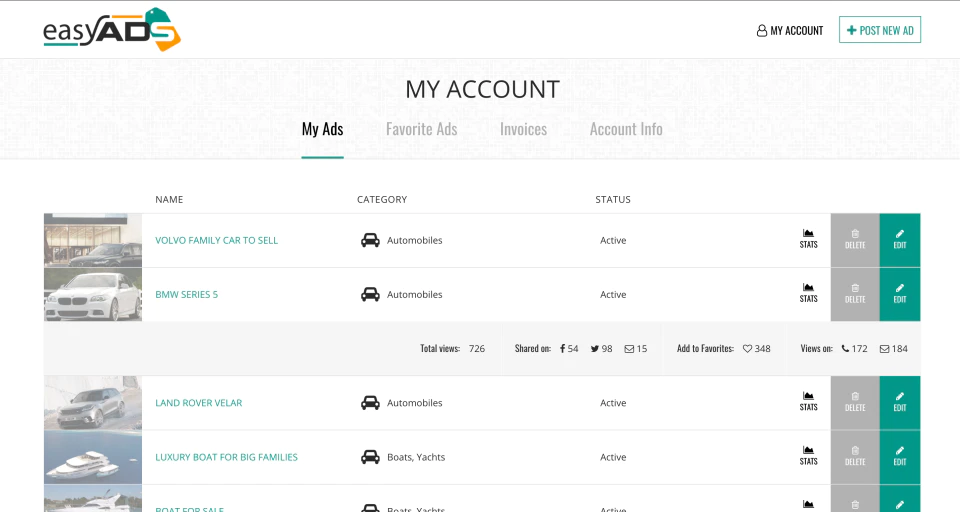The image size is (960, 512).
Task: Click the CATEGORY column header
Action: [382, 200]
